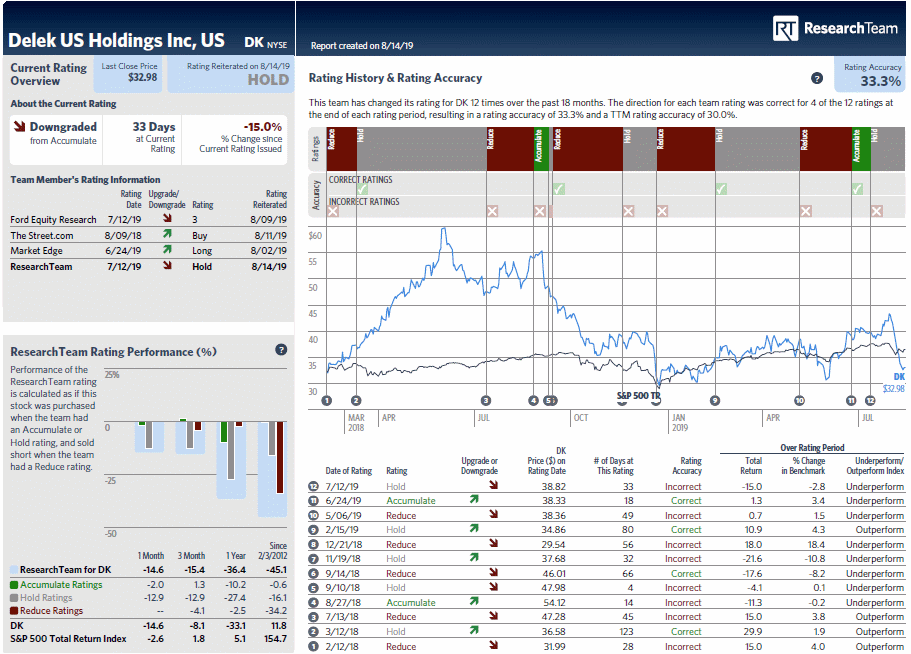Click the 'DK $32.98' chart end label
The image size is (911, 654).
(894, 383)
